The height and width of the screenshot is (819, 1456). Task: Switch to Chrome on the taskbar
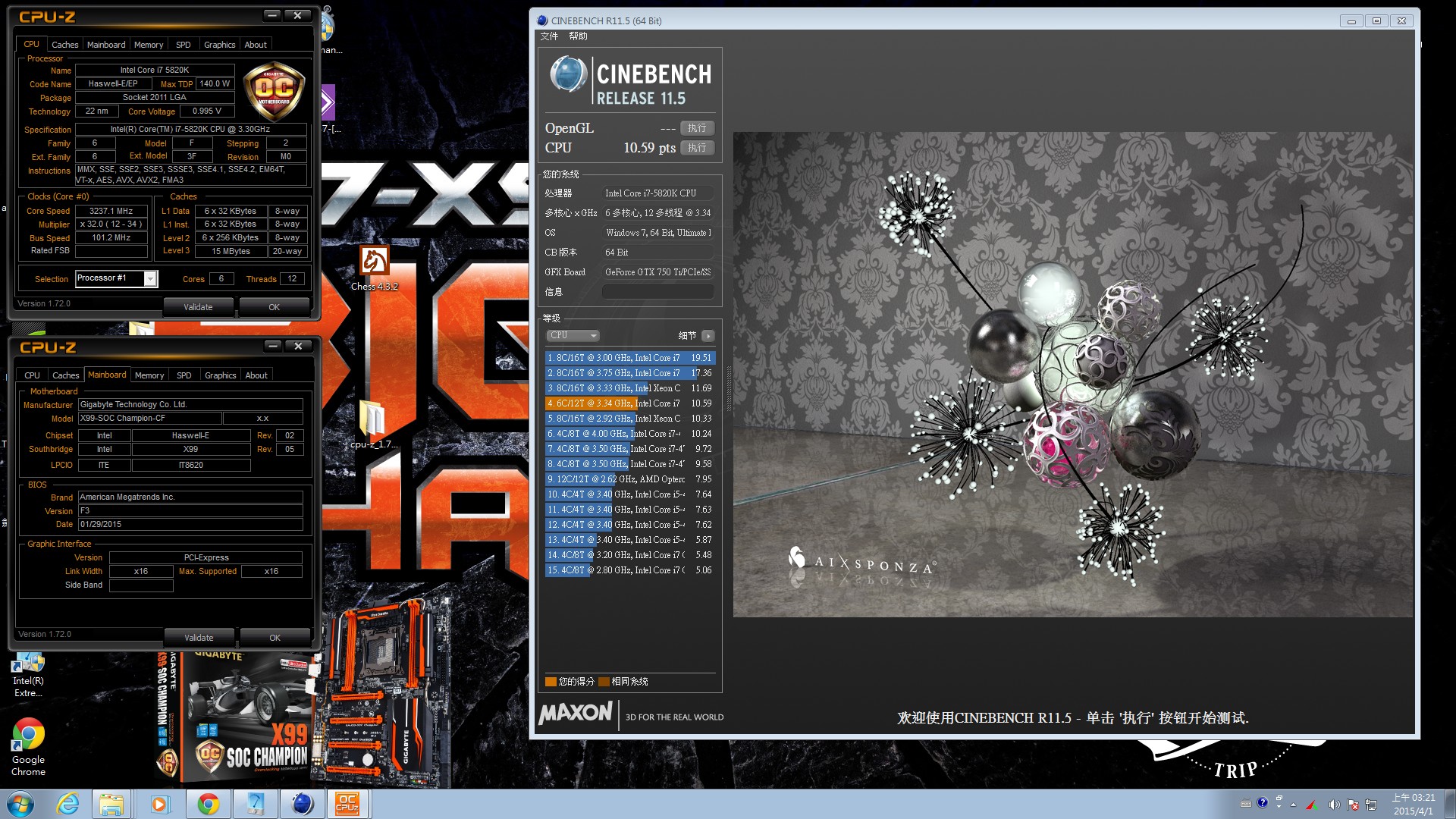[208, 804]
